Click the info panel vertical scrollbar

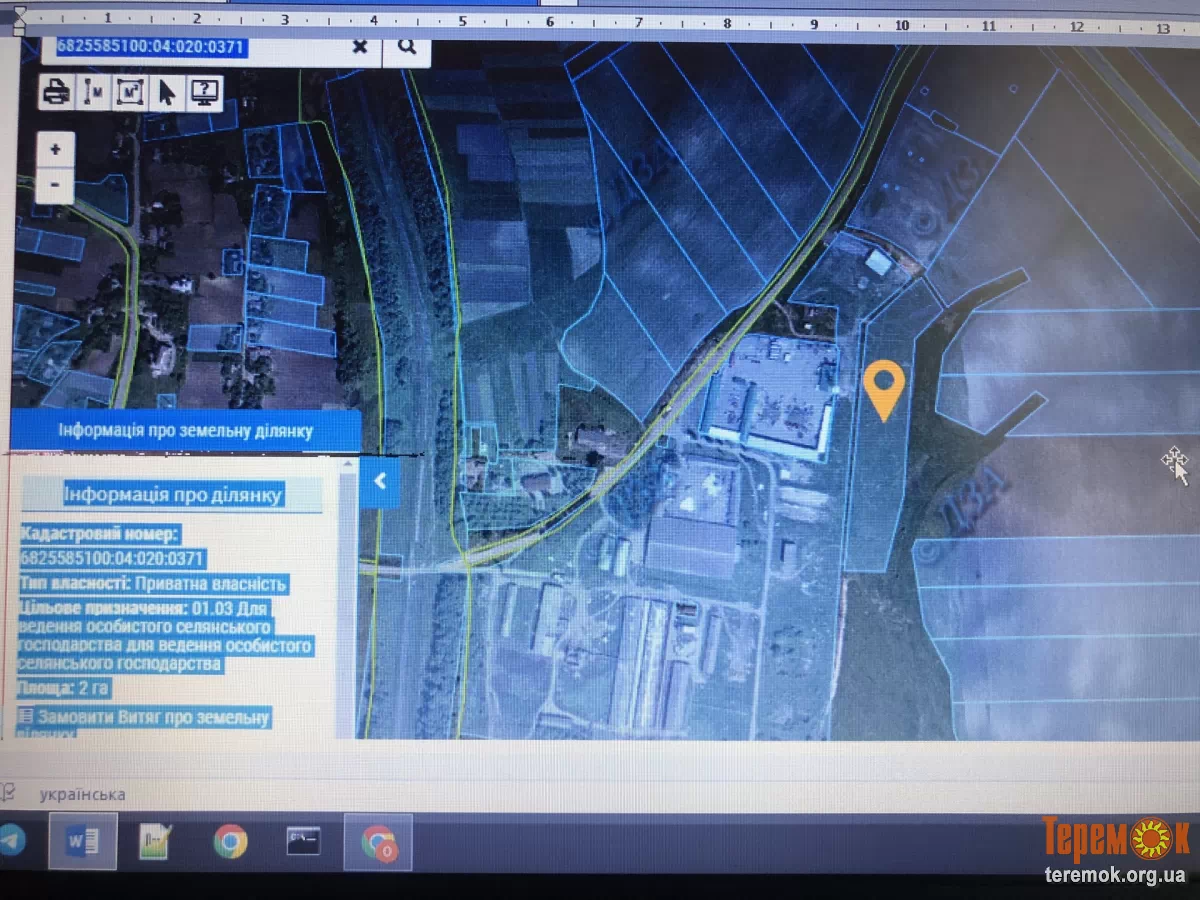(x=347, y=600)
